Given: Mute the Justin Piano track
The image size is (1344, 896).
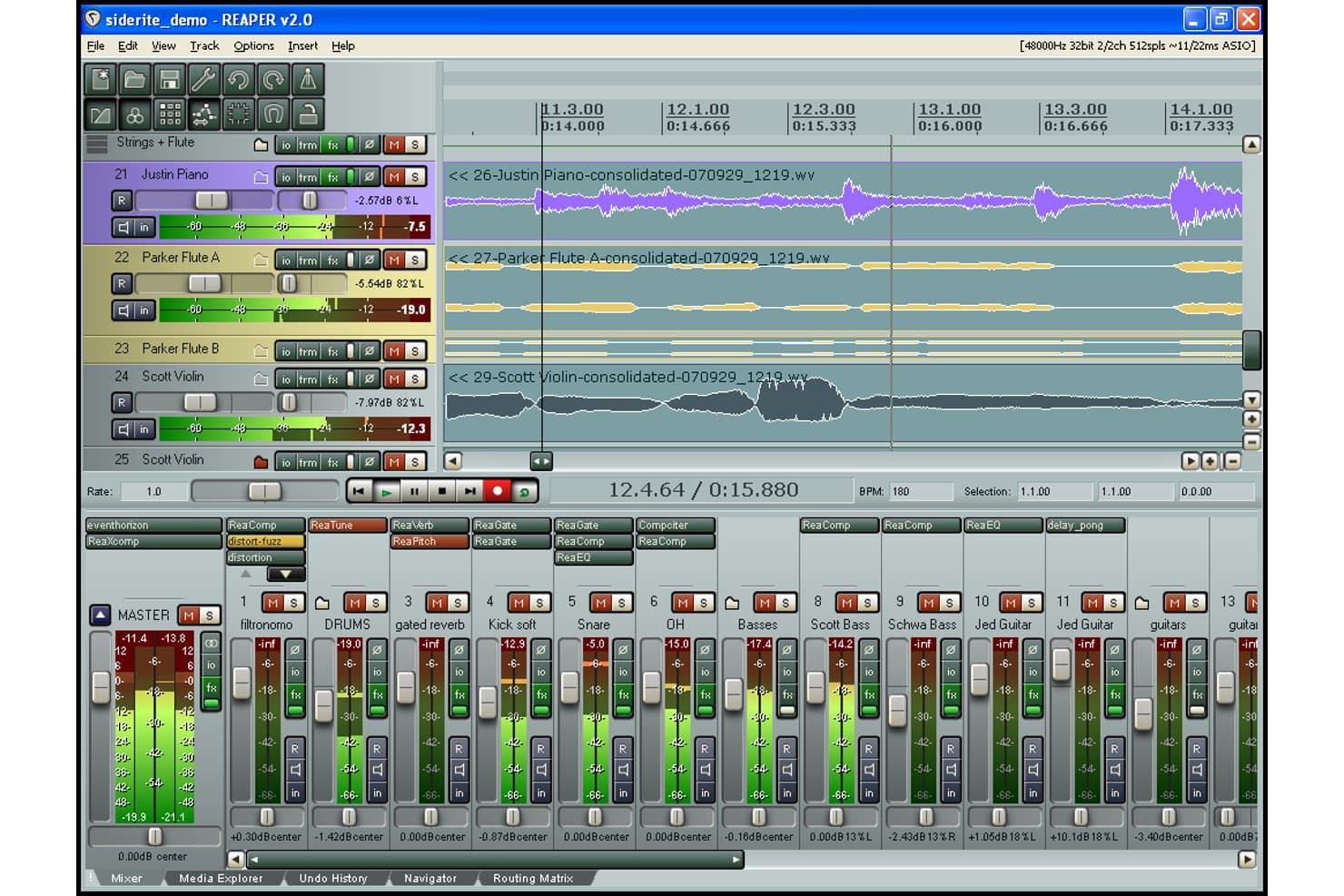Looking at the screenshot, I should click(394, 177).
